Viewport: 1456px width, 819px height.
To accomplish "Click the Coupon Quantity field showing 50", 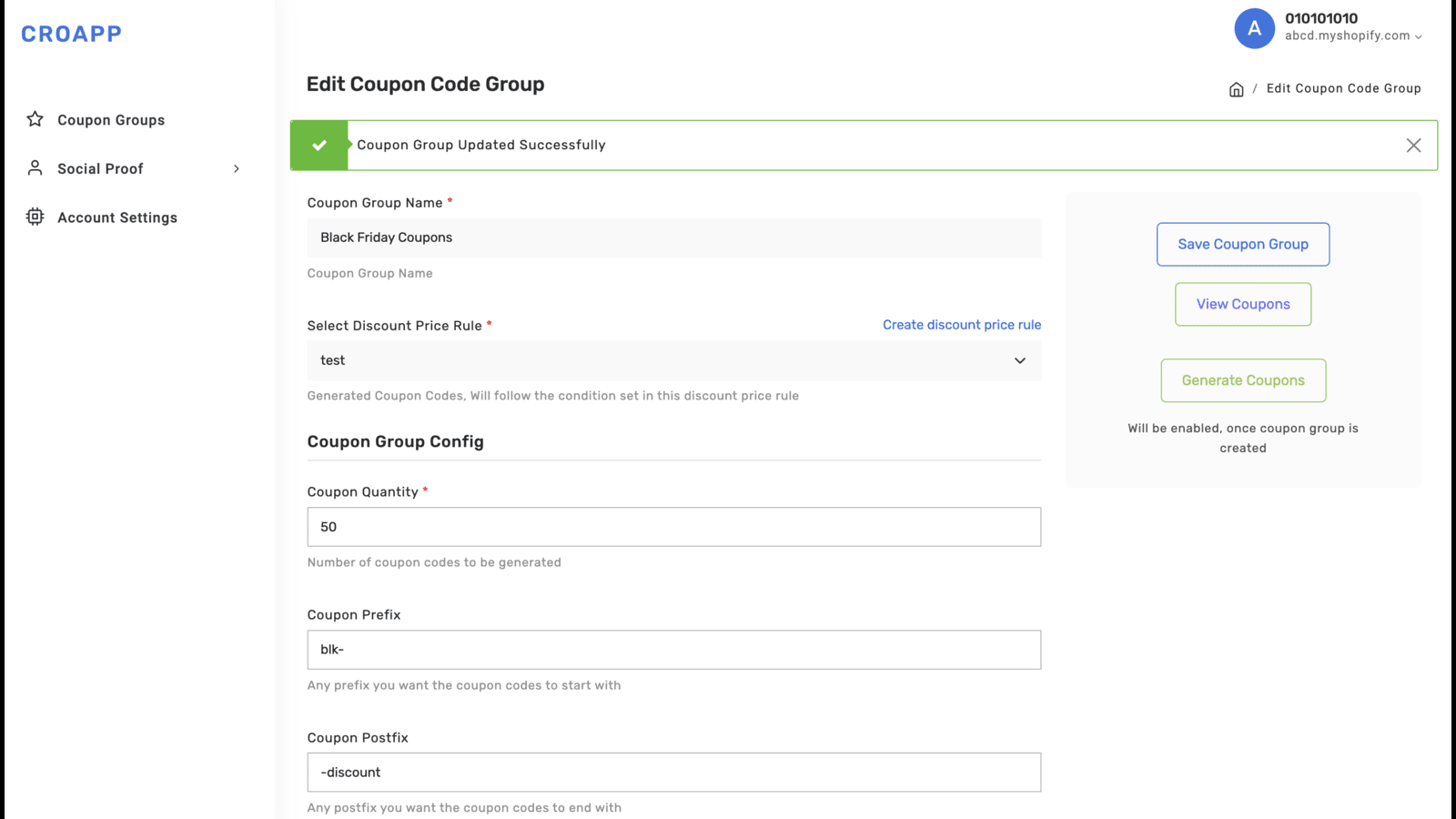I will 673,526.
